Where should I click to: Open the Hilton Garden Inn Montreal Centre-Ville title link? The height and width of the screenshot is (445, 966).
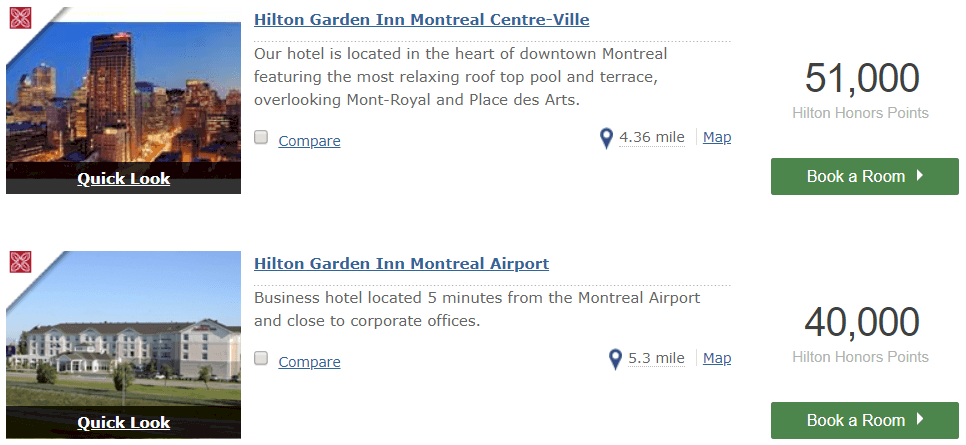(x=421, y=20)
